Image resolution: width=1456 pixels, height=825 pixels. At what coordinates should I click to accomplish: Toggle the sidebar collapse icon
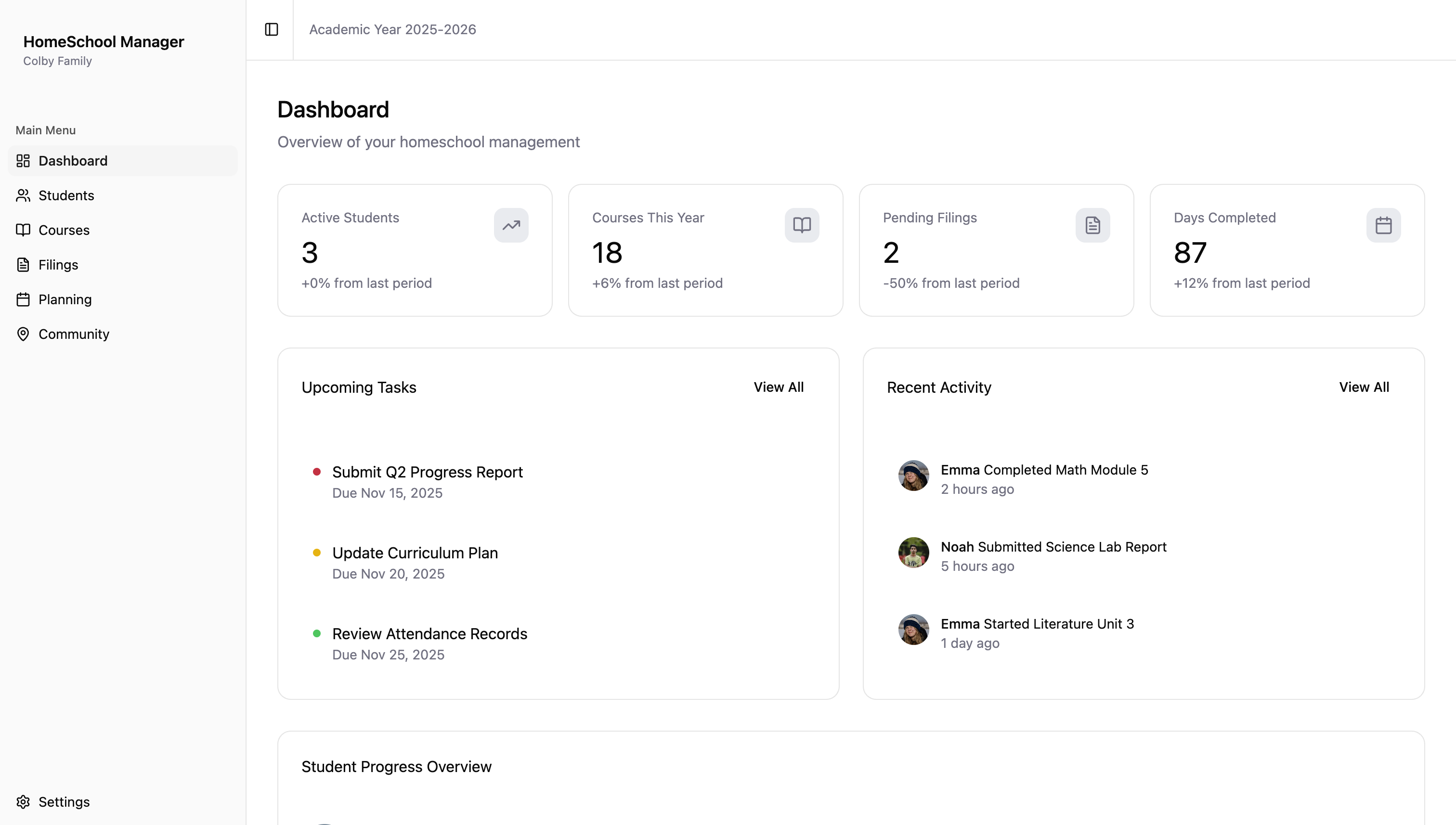click(x=272, y=29)
